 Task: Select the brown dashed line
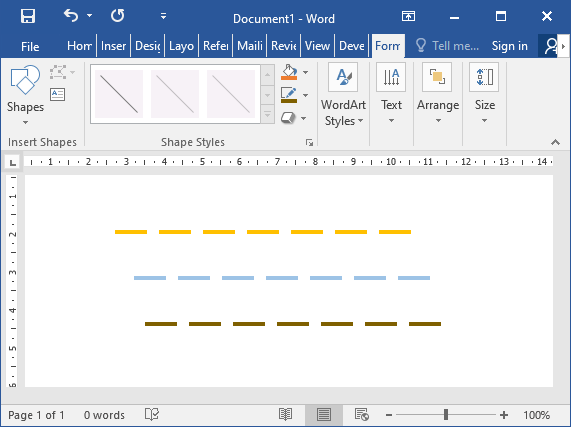293,324
